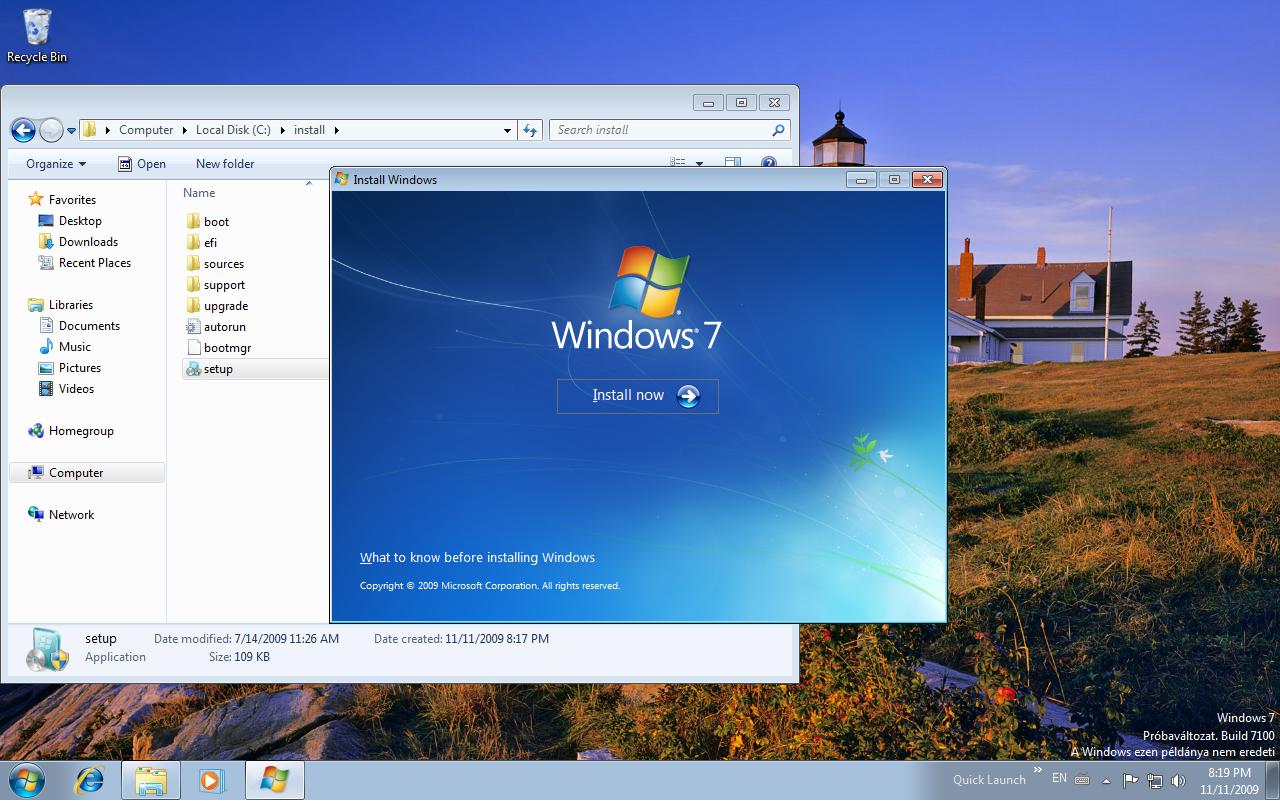Click New folder in the toolbar

(225, 164)
